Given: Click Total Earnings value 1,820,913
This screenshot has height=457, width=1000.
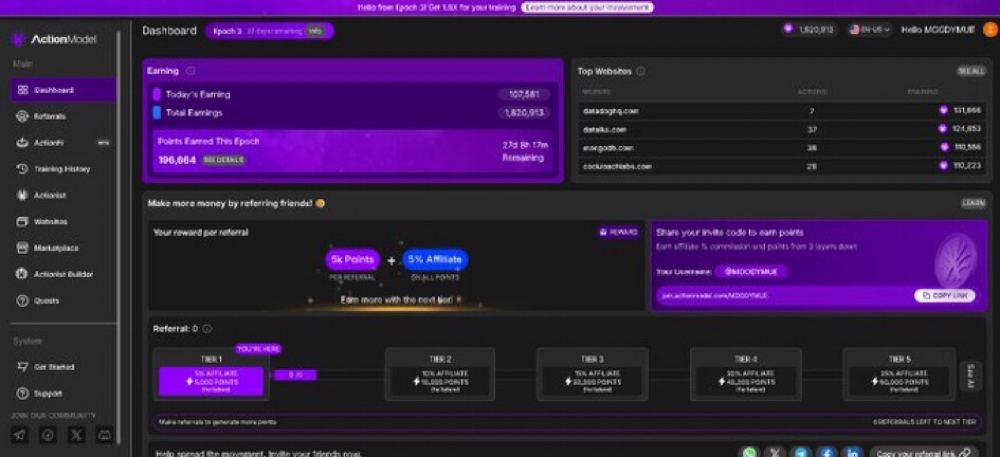Looking at the screenshot, I should click(524, 113).
